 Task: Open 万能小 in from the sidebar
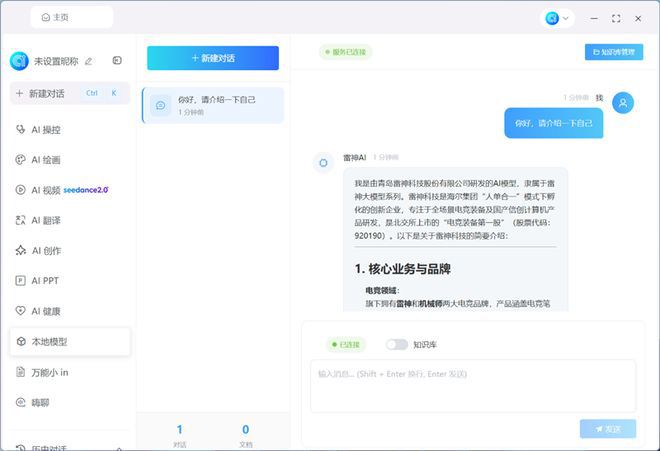pyautogui.click(x=70, y=372)
